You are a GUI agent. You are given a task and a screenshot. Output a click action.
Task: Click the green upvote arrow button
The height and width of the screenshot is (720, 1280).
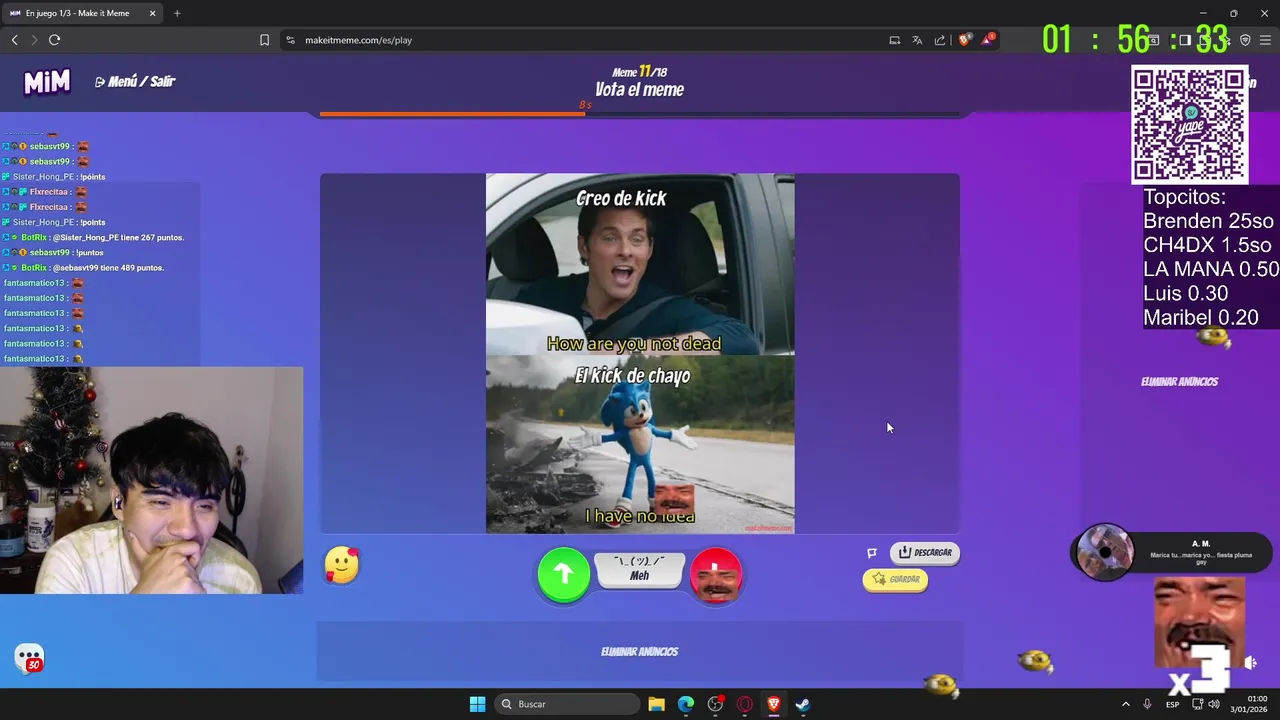pyautogui.click(x=564, y=574)
